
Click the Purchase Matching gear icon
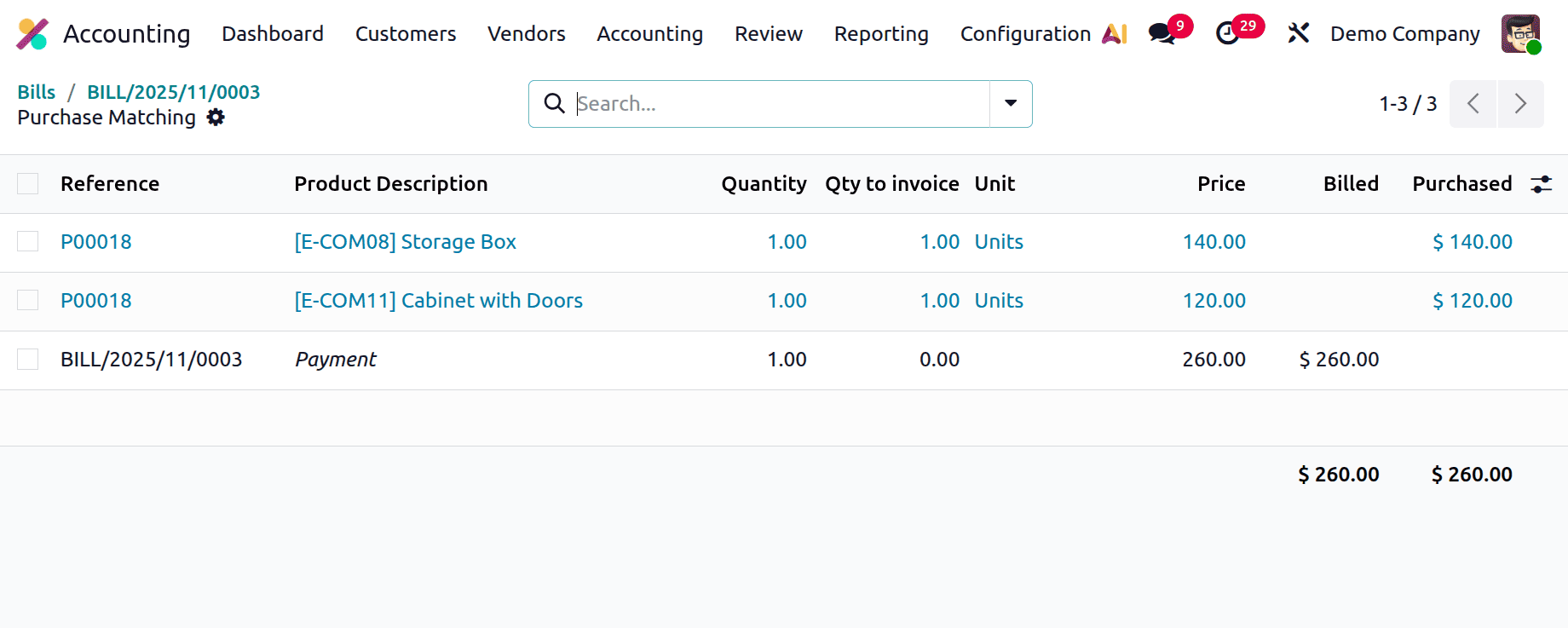click(216, 118)
